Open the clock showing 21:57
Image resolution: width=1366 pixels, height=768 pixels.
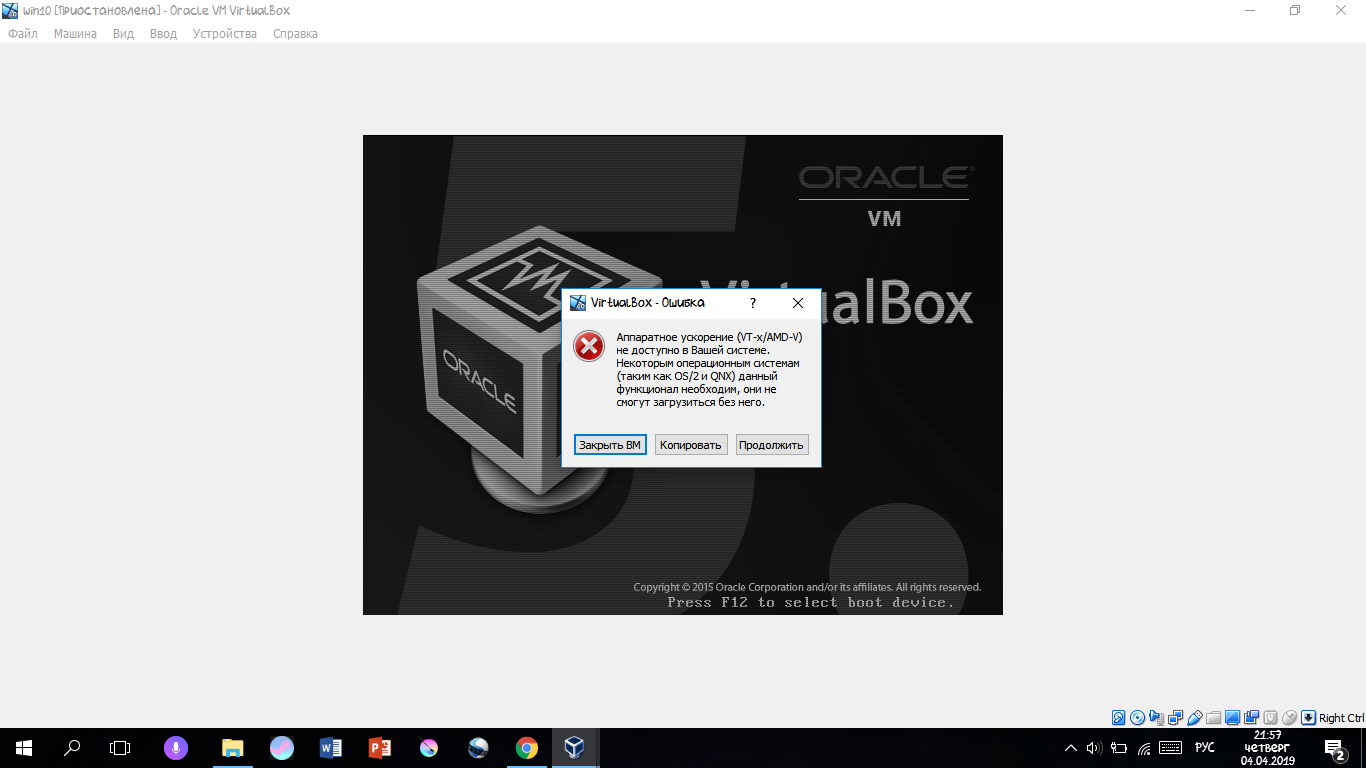[1268, 748]
